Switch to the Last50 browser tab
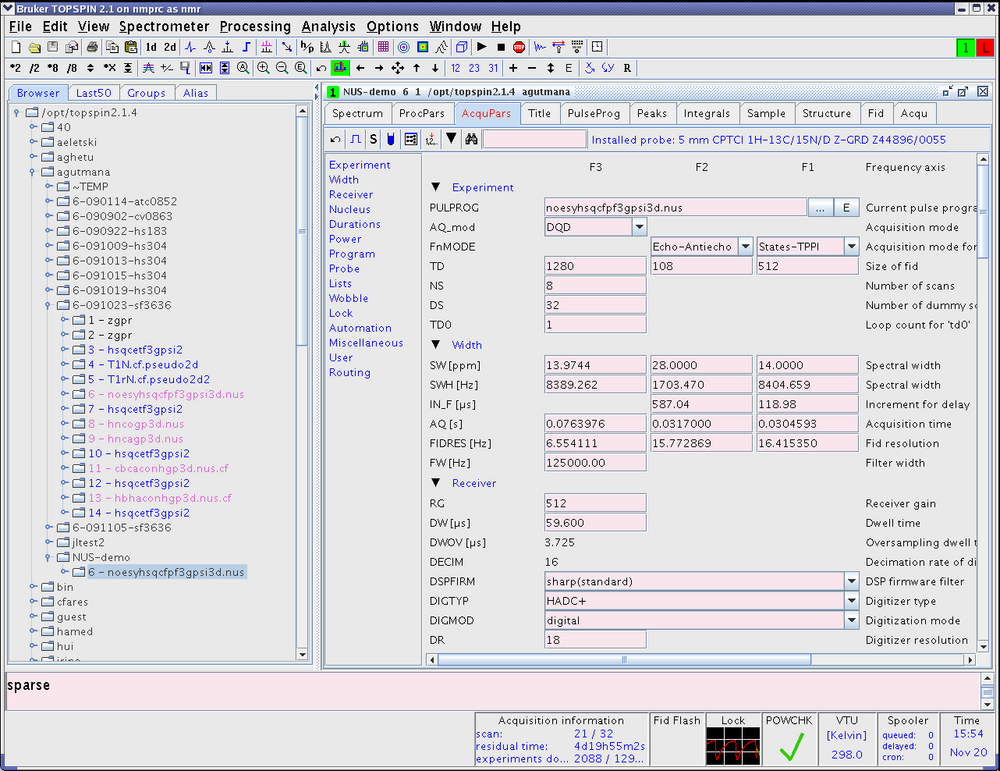The image size is (1000, 771). tap(94, 93)
